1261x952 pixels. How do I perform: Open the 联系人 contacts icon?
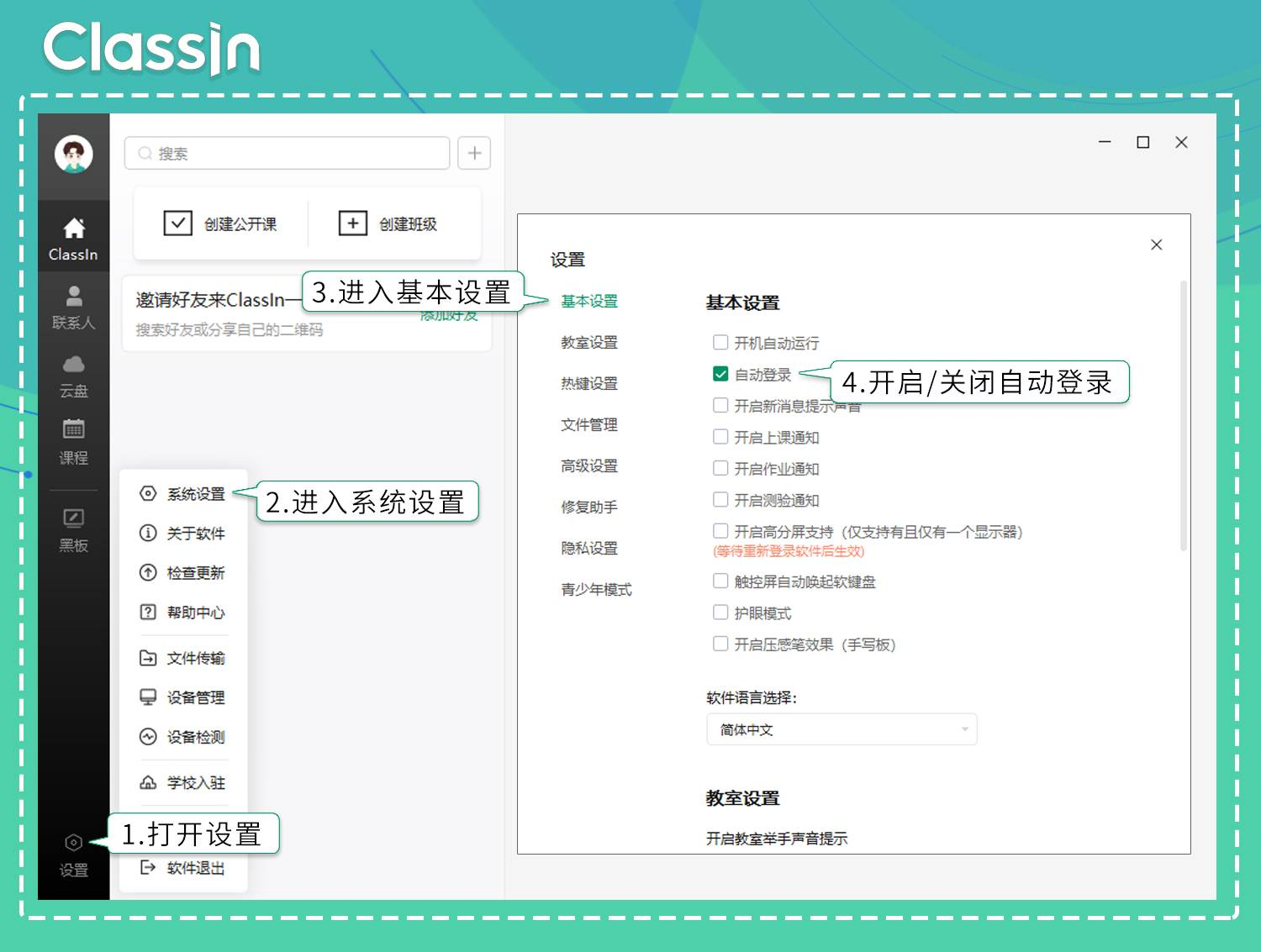pos(74,296)
